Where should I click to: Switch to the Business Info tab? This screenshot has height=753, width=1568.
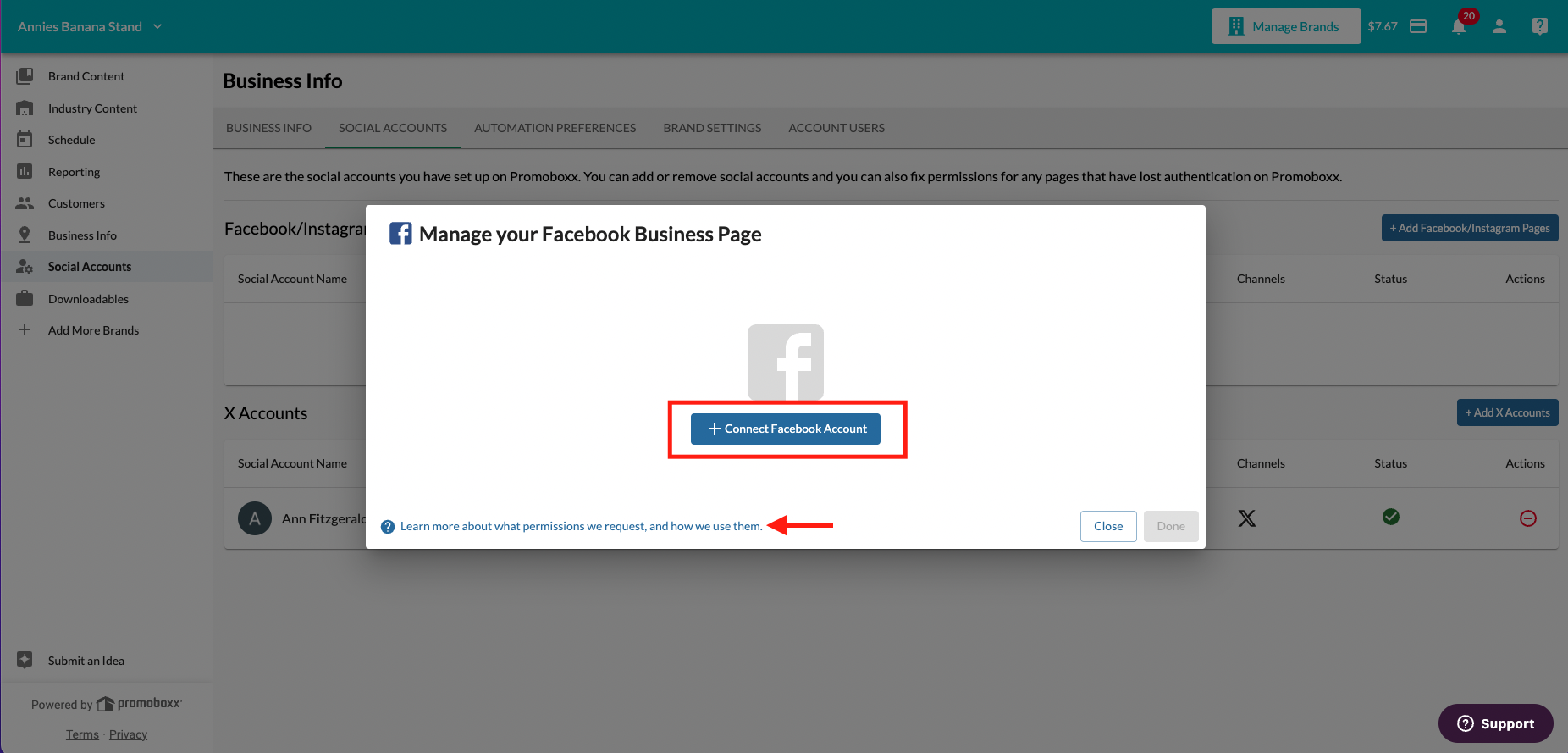[x=268, y=128]
